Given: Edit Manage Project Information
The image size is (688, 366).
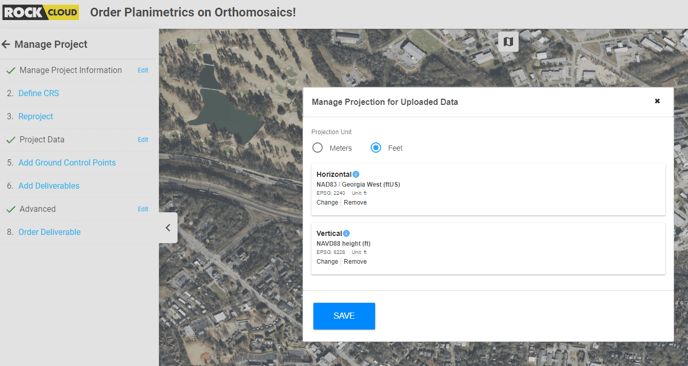Looking at the screenshot, I should (x=143, y=70).
